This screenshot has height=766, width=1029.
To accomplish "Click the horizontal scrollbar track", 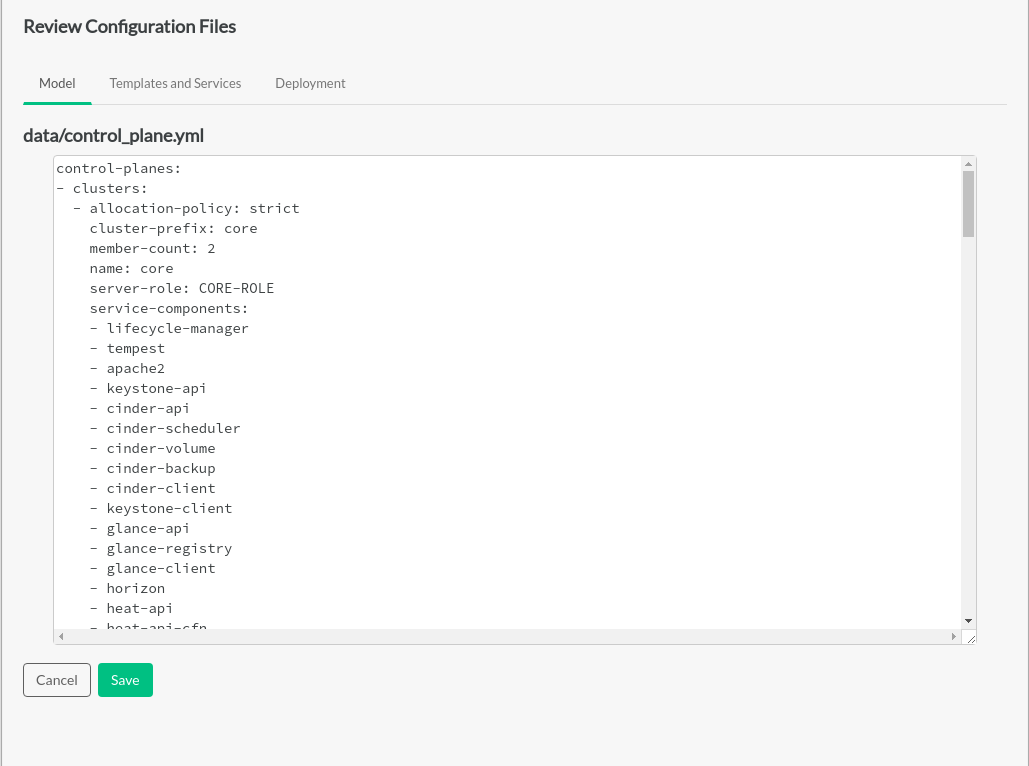I will pos(500,636).
